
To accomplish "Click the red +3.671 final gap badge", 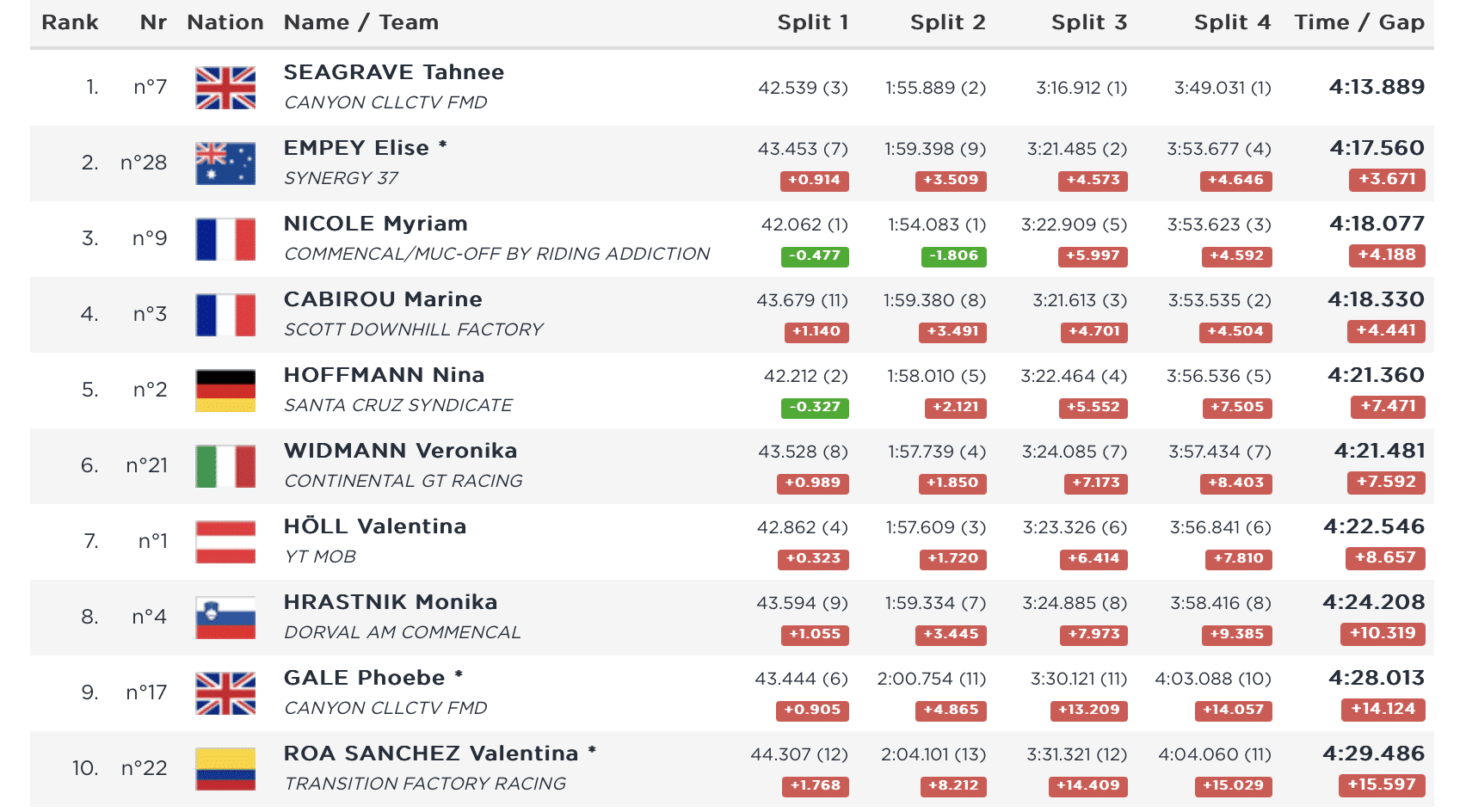I will point(1386,179).
